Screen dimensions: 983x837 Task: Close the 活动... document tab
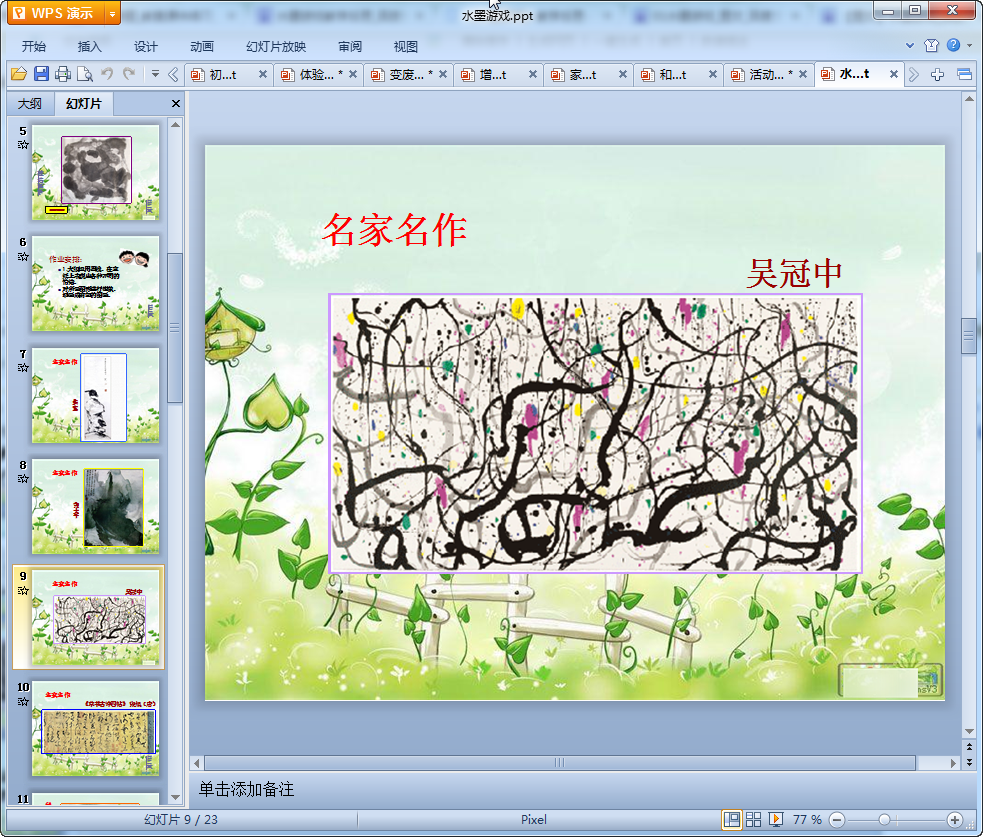[803, 75]
